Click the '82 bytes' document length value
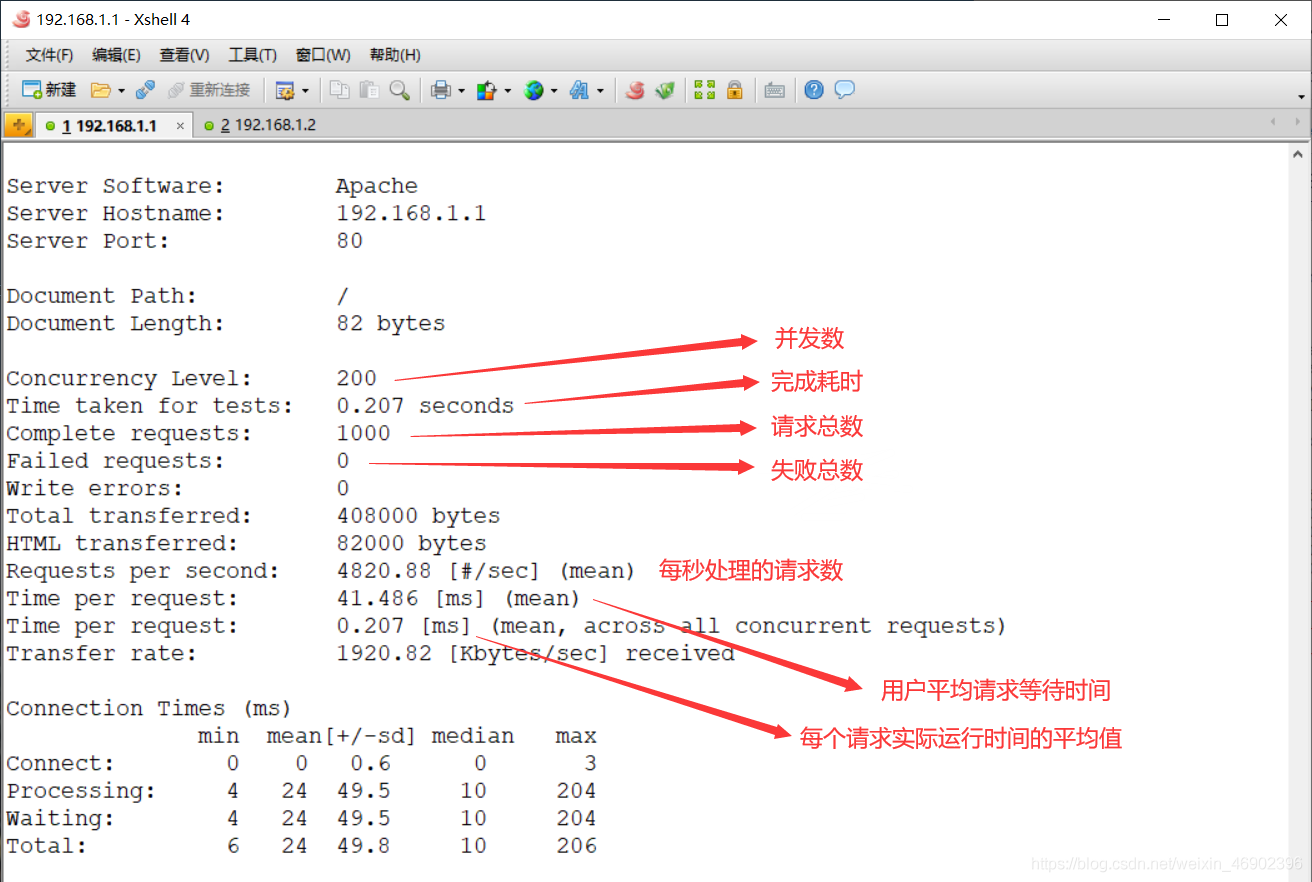 click(391, 323)
